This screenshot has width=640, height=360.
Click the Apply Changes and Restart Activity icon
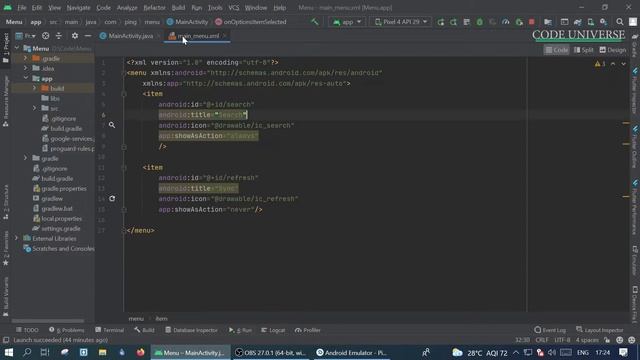(x=453, y=22)
